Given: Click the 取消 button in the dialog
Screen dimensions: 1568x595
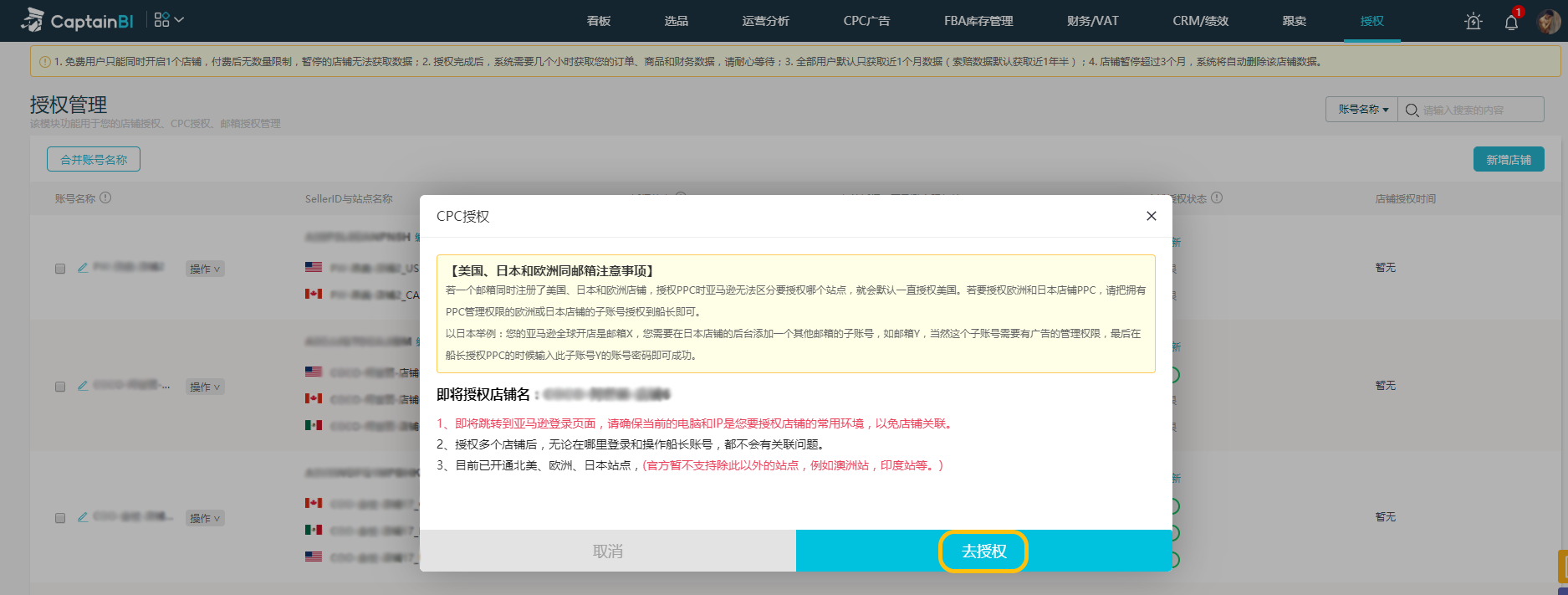Looking at the screenshot, I should point(608,551).
